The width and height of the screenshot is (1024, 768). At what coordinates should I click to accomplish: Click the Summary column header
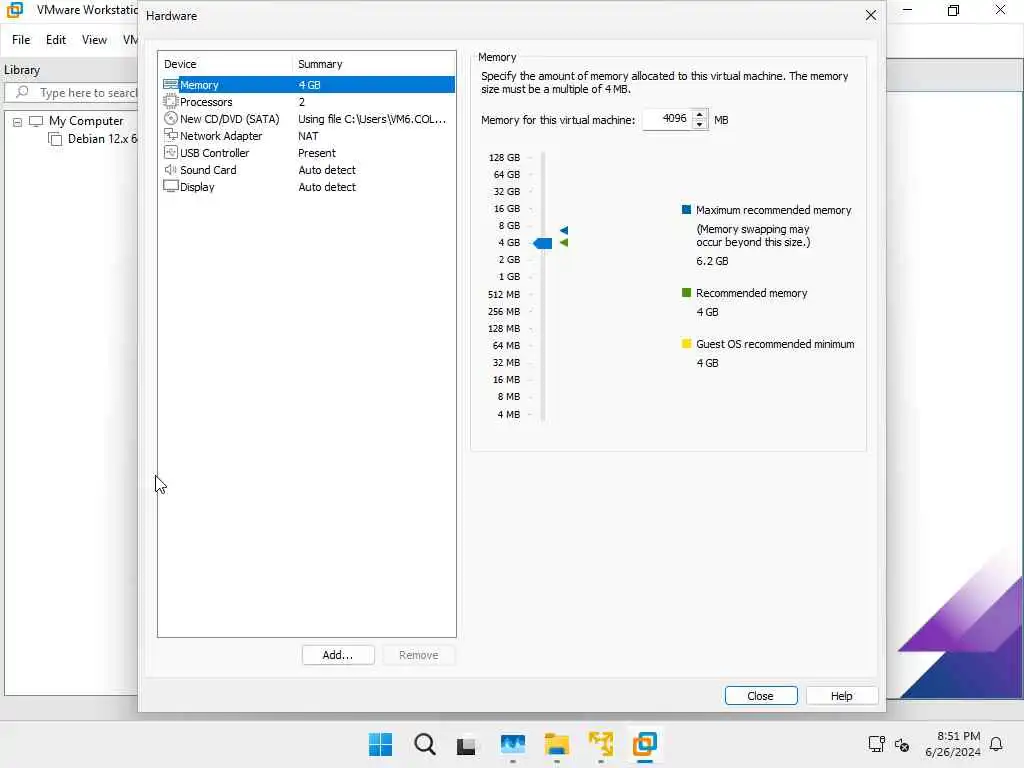pyautogui.click(x=374, y=64)
